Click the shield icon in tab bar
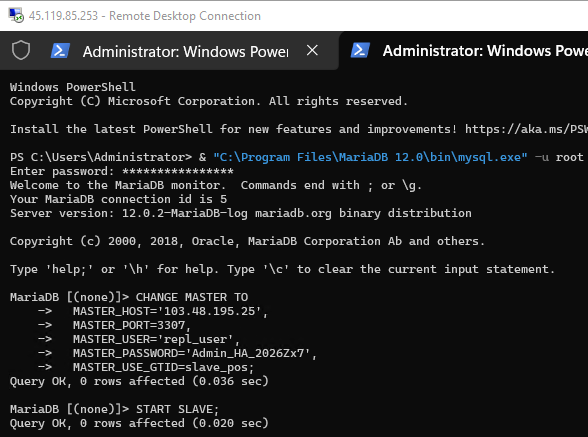 pos(21,50)
